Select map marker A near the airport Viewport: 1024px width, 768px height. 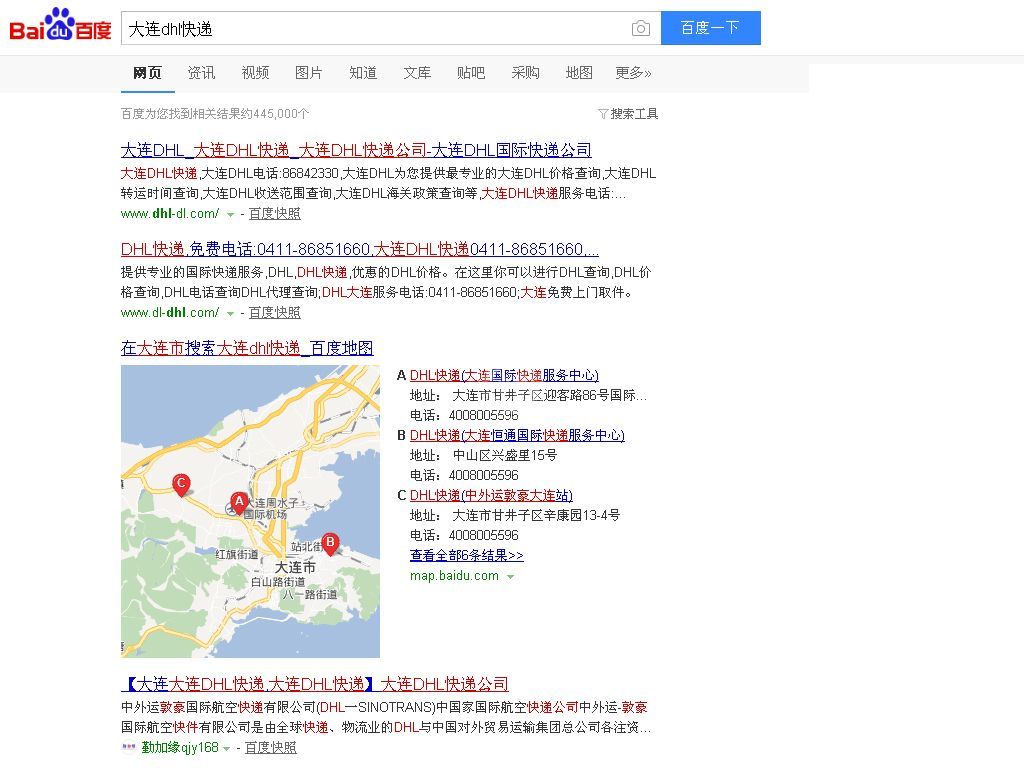[239, 504]
